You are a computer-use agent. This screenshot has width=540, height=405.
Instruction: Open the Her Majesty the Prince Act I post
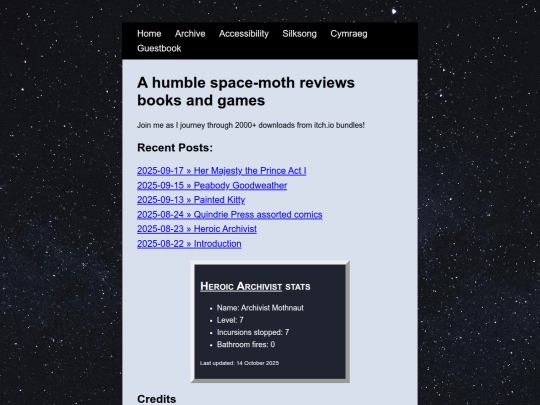(x=221, y=171)
